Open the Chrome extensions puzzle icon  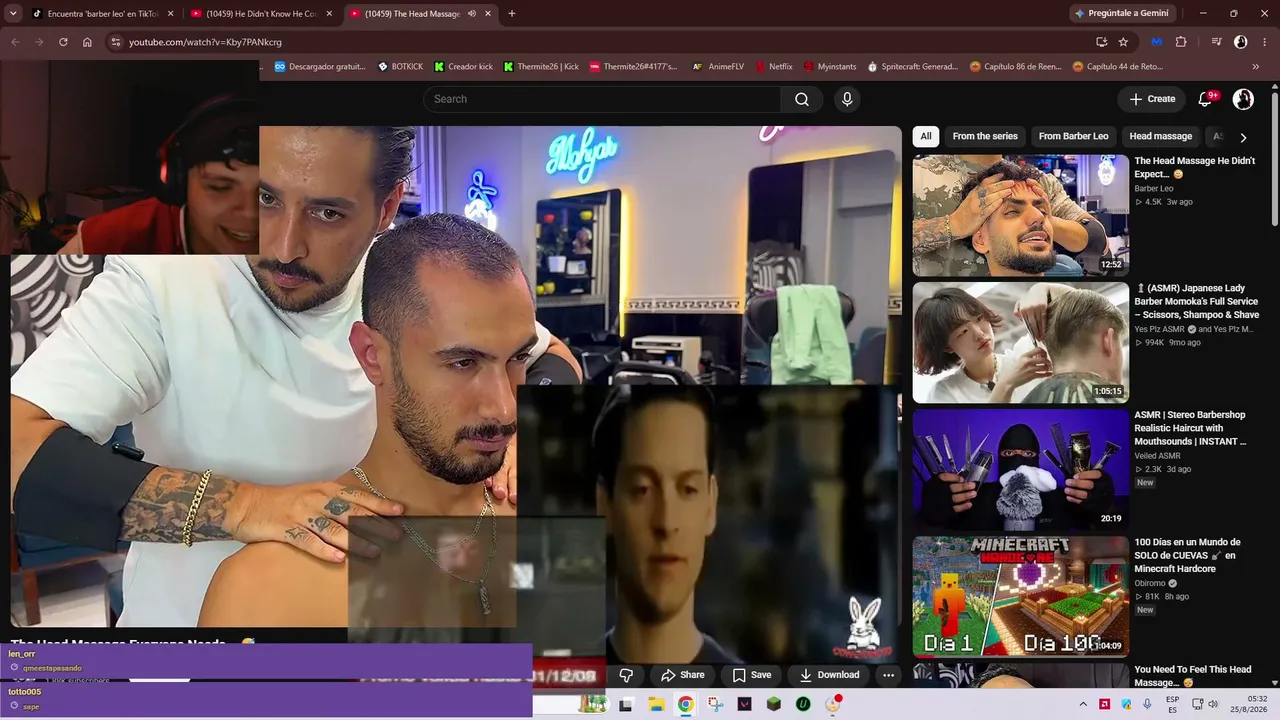1181,42
